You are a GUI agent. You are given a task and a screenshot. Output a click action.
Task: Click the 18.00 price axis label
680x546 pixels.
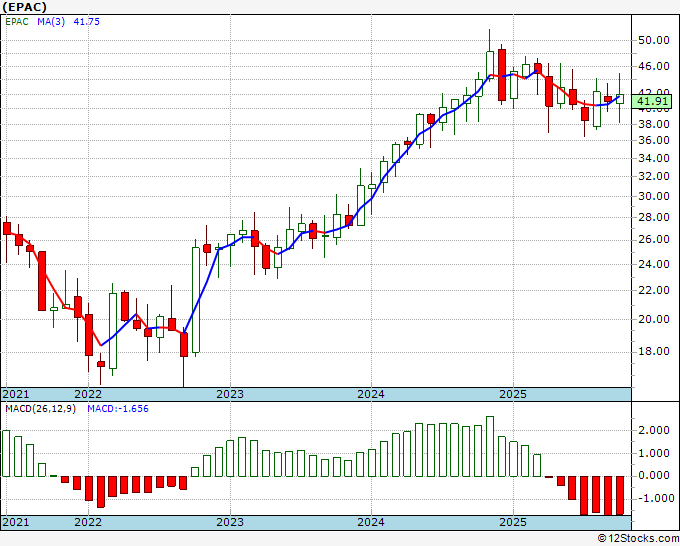654,351
